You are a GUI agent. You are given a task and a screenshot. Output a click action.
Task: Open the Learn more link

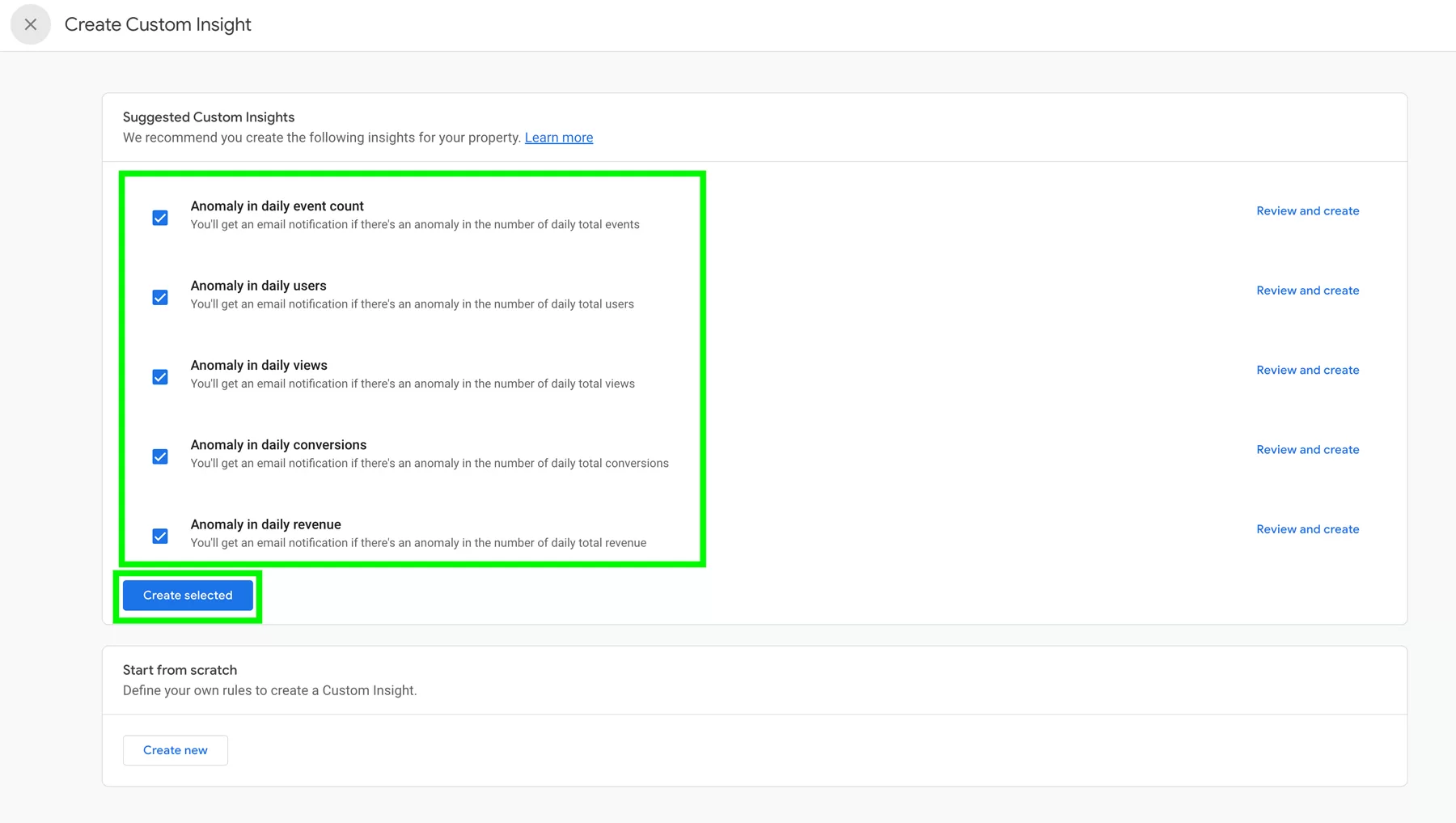559,138
